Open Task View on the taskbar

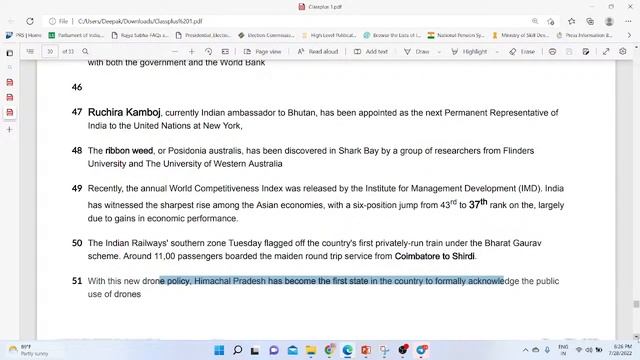tap(255, 350)
